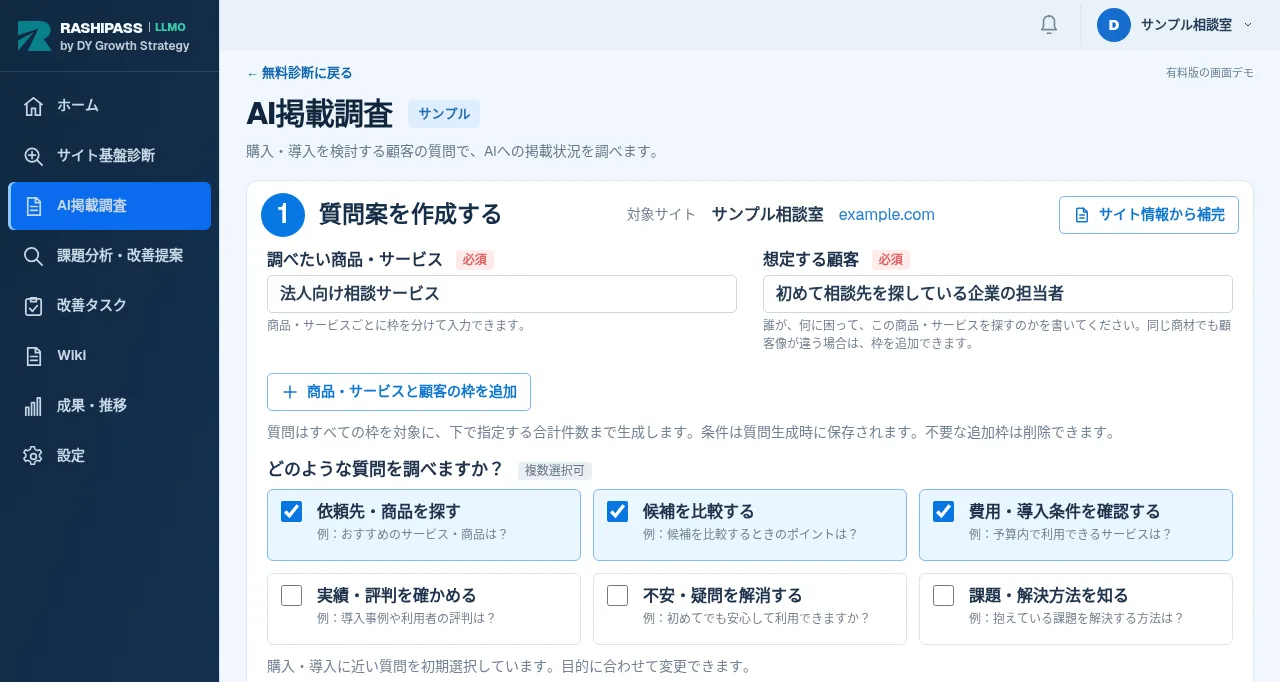The width and height of the screenshot is (1280, 682).
Task: Click the 想定する顧客 input field
Action: point(998,294)
